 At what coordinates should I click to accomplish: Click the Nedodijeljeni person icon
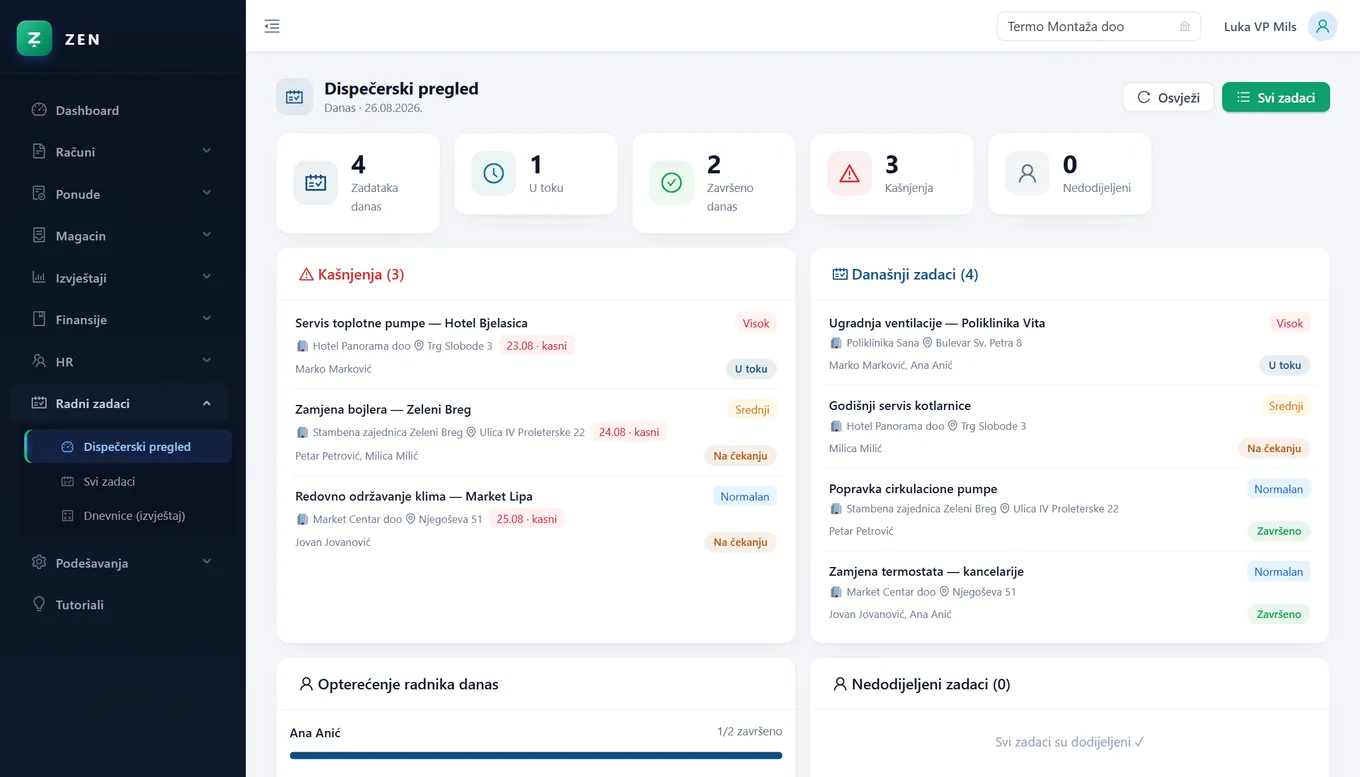(x=1027, y=174)
